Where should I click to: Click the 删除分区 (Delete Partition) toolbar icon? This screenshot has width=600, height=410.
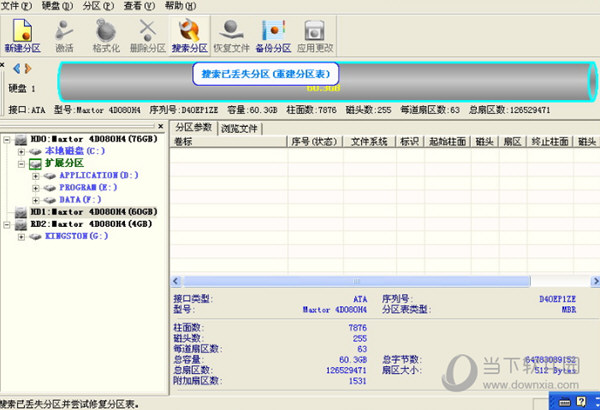(147, 34)
